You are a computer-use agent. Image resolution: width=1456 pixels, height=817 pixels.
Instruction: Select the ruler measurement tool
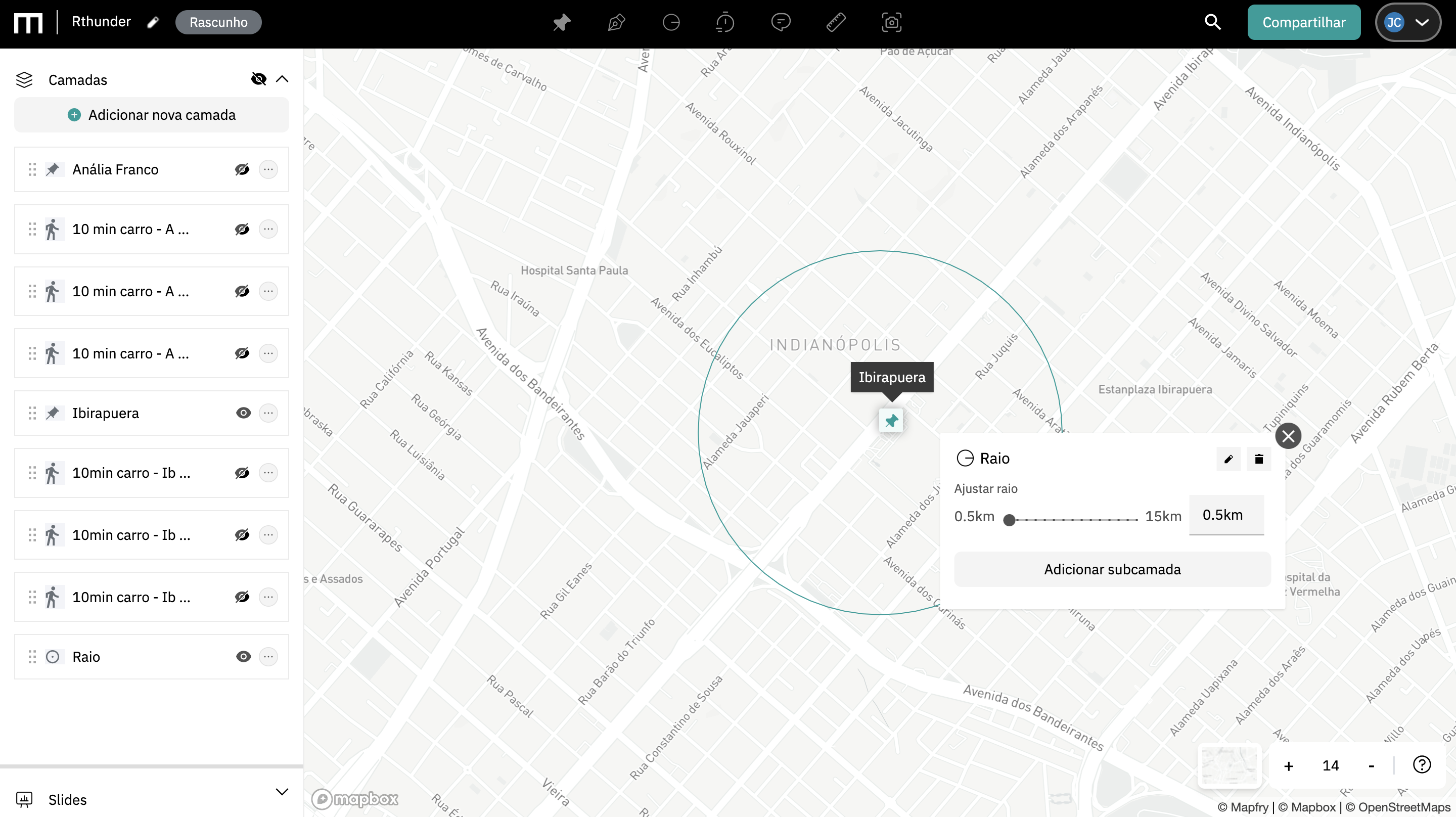(835, 23)
